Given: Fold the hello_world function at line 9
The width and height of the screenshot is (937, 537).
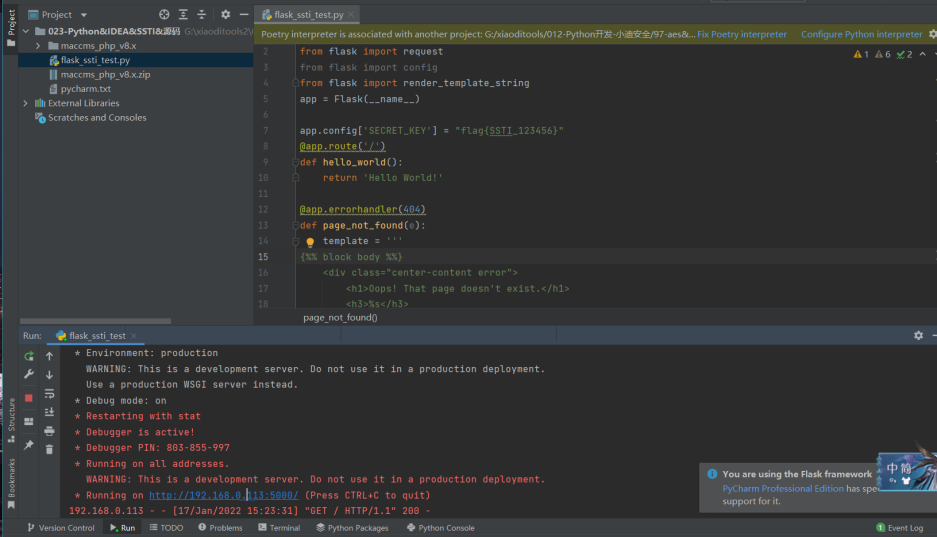Looking at the screenshot, I should tap(295, 162).
